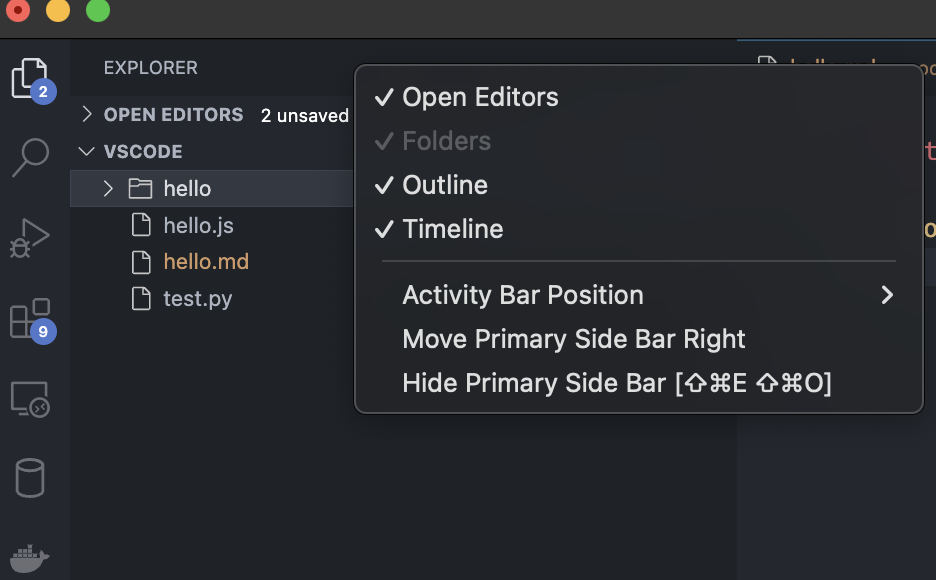Open the Run and Debug view
This screenshot has height=580, width=936.
[x=30, y=237]
